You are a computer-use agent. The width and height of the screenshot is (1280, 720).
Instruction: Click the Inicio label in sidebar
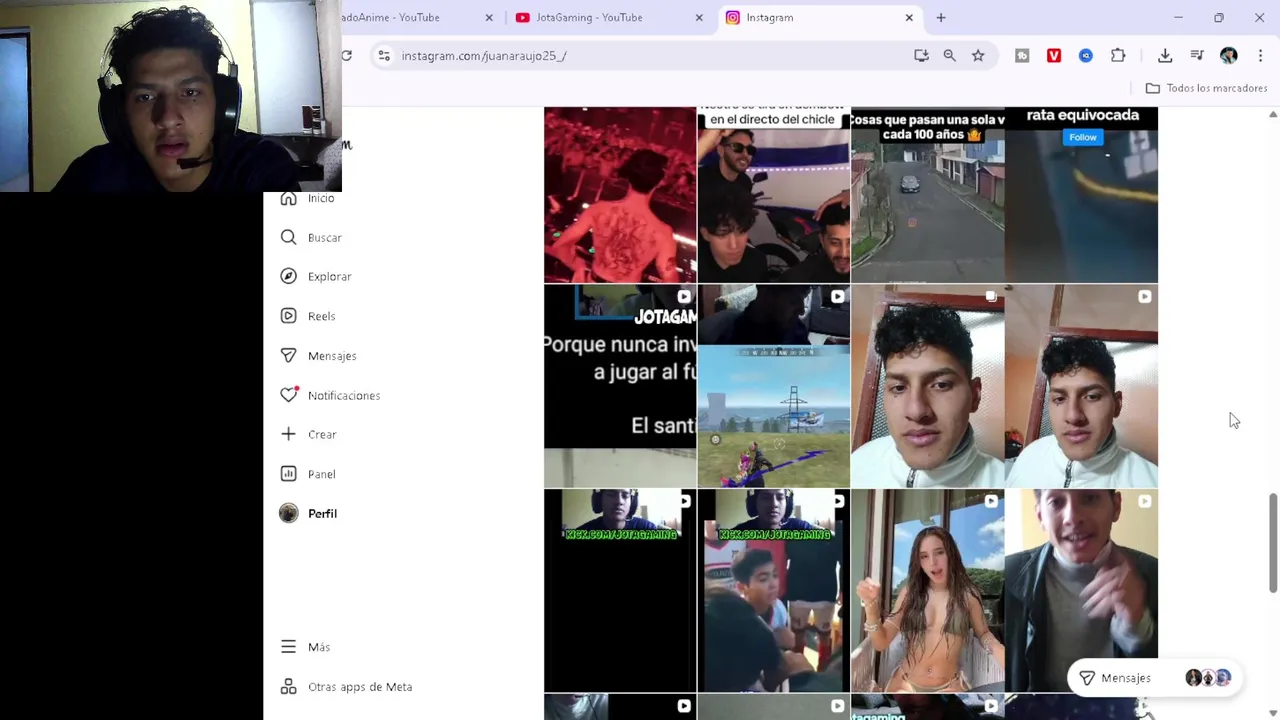point(321,198)
